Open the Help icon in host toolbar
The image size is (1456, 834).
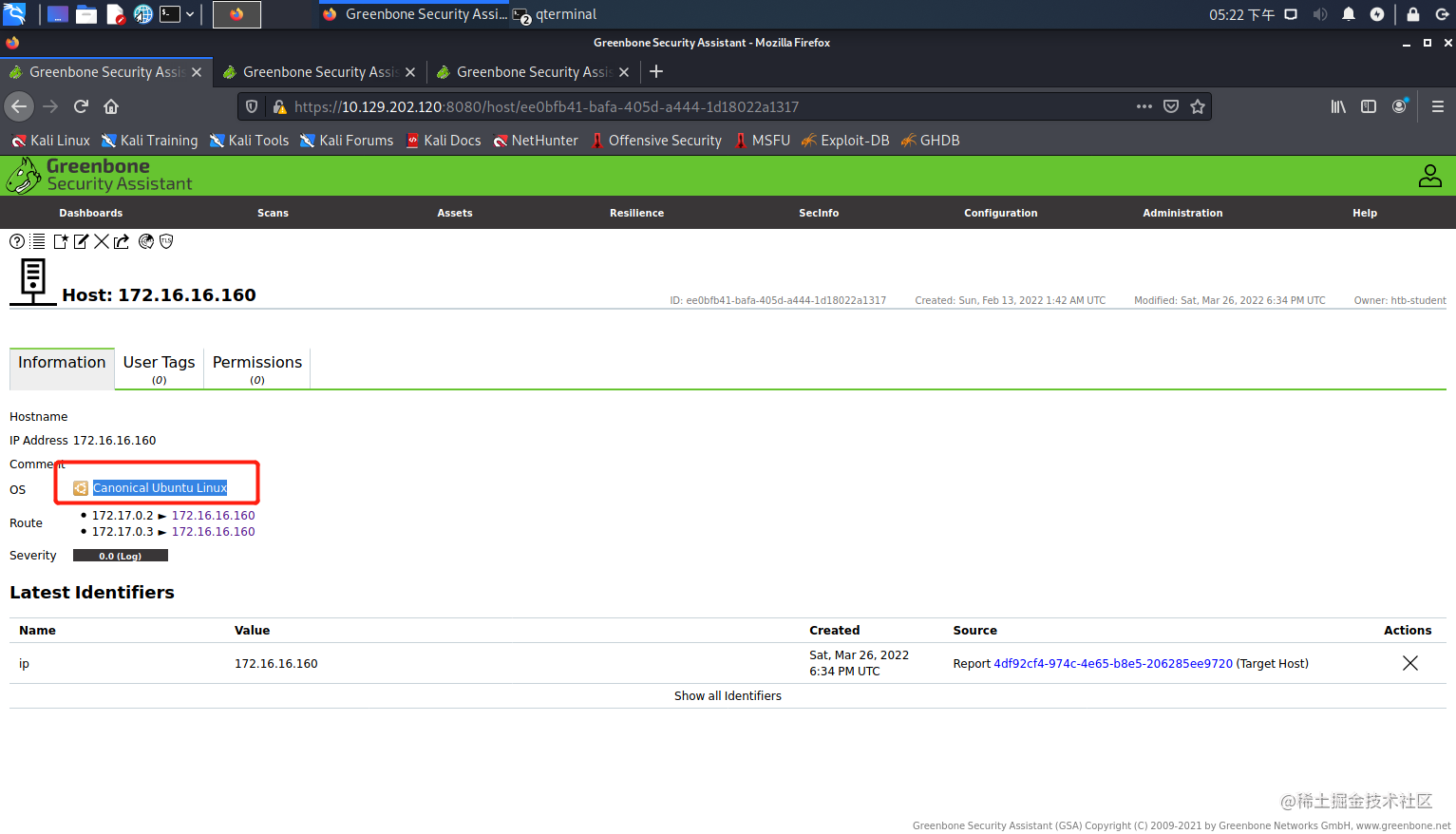tap(17, 241)
